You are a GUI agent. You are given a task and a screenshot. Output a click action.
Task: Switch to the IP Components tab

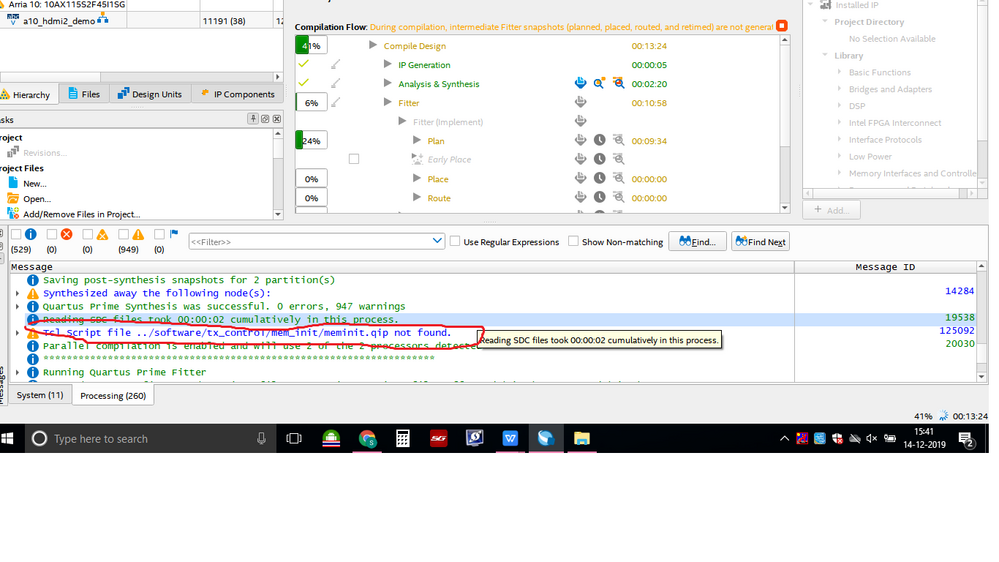click(x=237, y=94)
